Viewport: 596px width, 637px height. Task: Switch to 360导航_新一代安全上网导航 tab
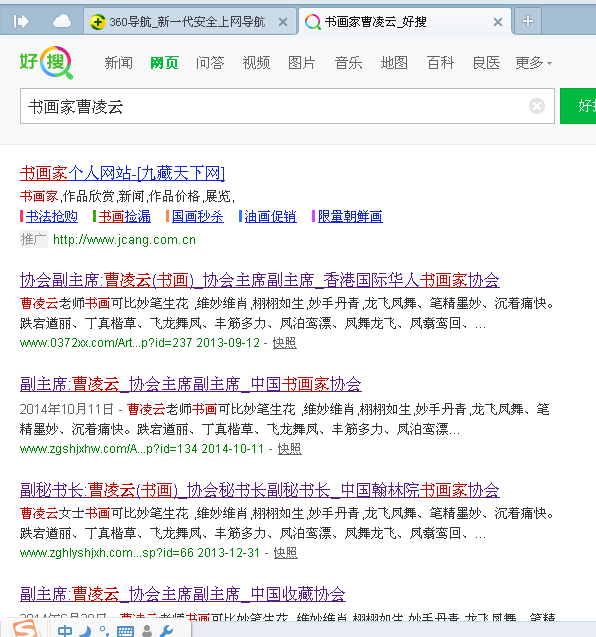(x=190, y=22)
